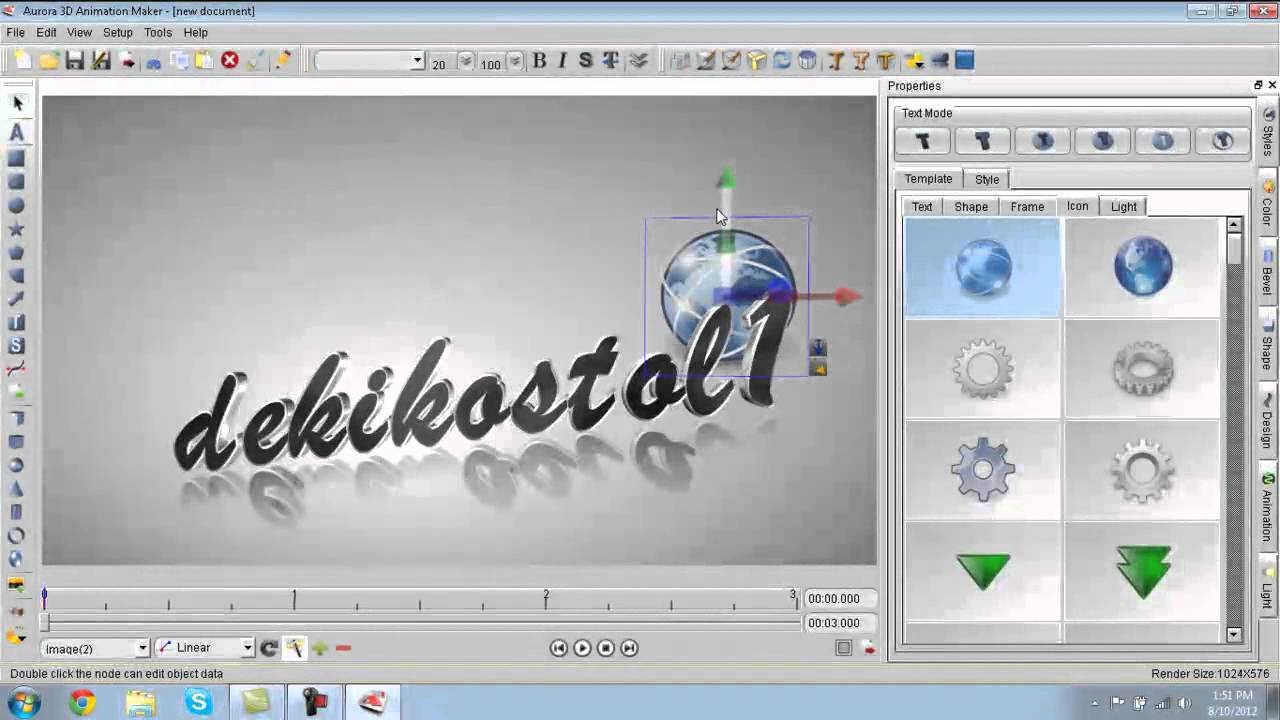Choose the third Text Mode sphere button
This screenshot has height=720, width=1280.
[x=1043, y=142]
